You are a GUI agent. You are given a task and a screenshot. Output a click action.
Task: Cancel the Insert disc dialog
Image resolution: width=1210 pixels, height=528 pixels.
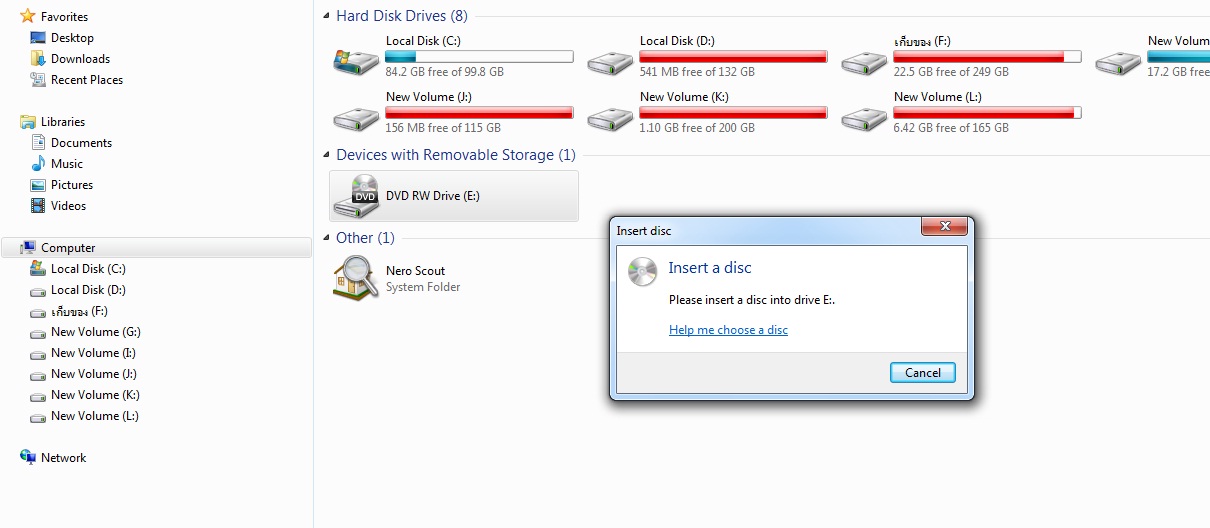[x=923, y=372]
